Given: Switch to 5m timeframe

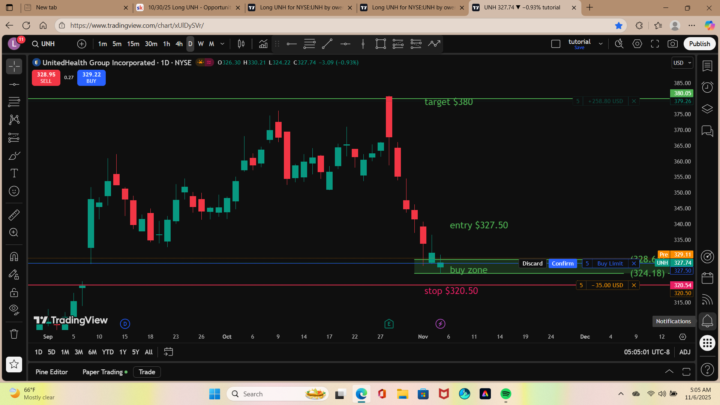Looking at the screenshot, I should [x=117, y=44].
